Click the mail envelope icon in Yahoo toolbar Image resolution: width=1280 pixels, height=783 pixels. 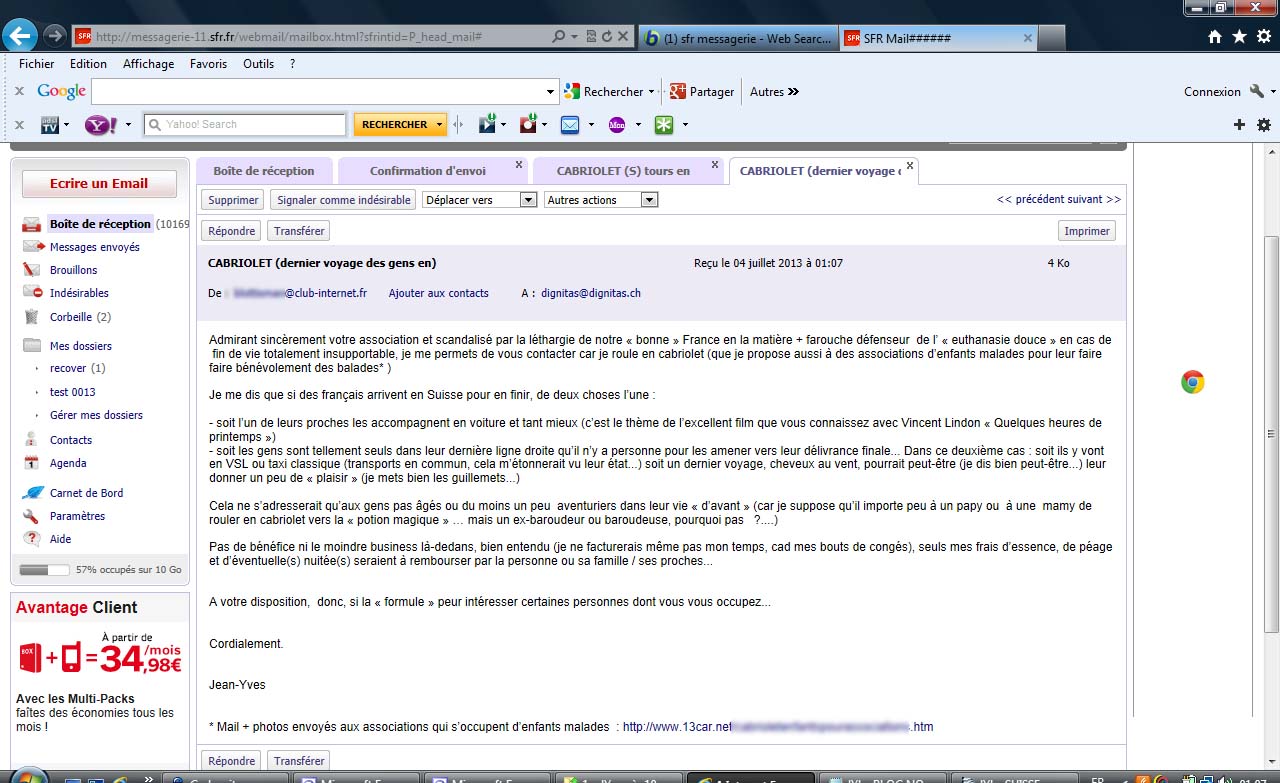pyautogui.click(x=570, y=125)
